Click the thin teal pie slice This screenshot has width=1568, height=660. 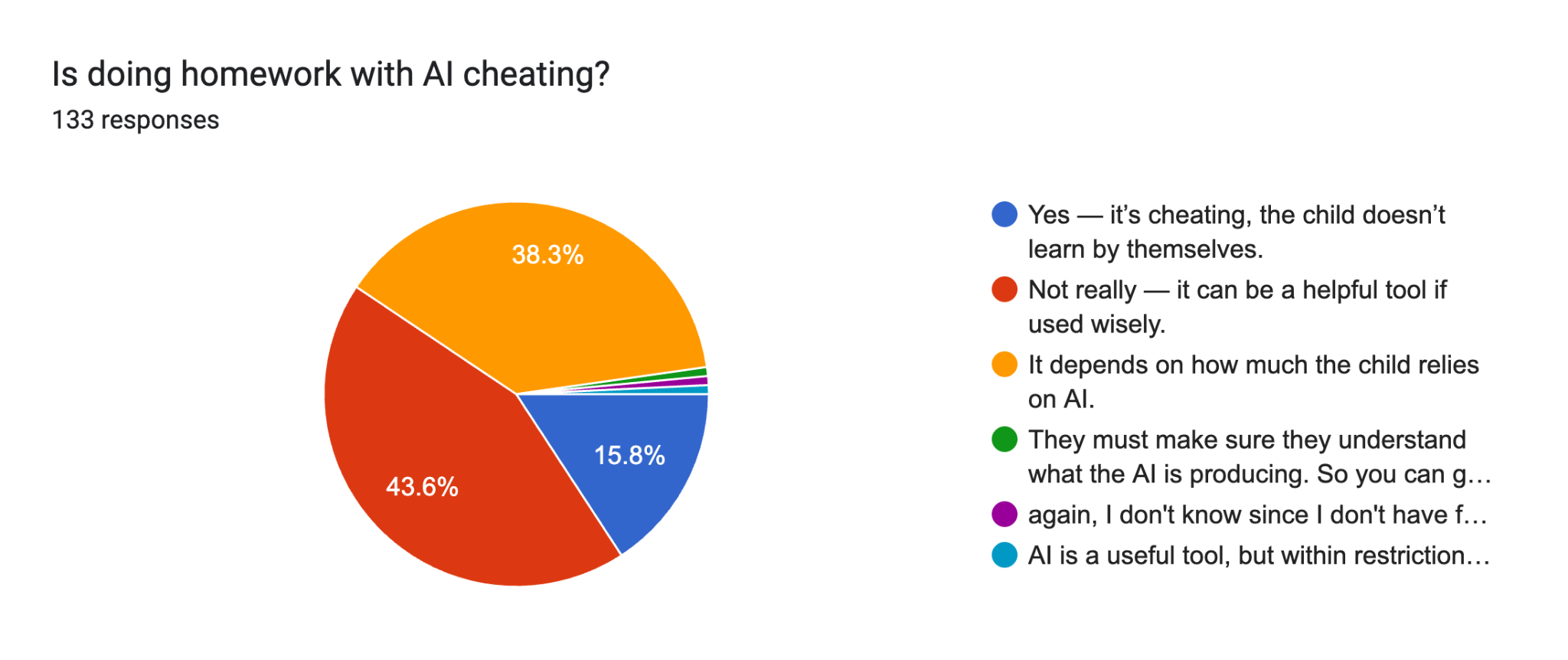[x=697, y=390]
